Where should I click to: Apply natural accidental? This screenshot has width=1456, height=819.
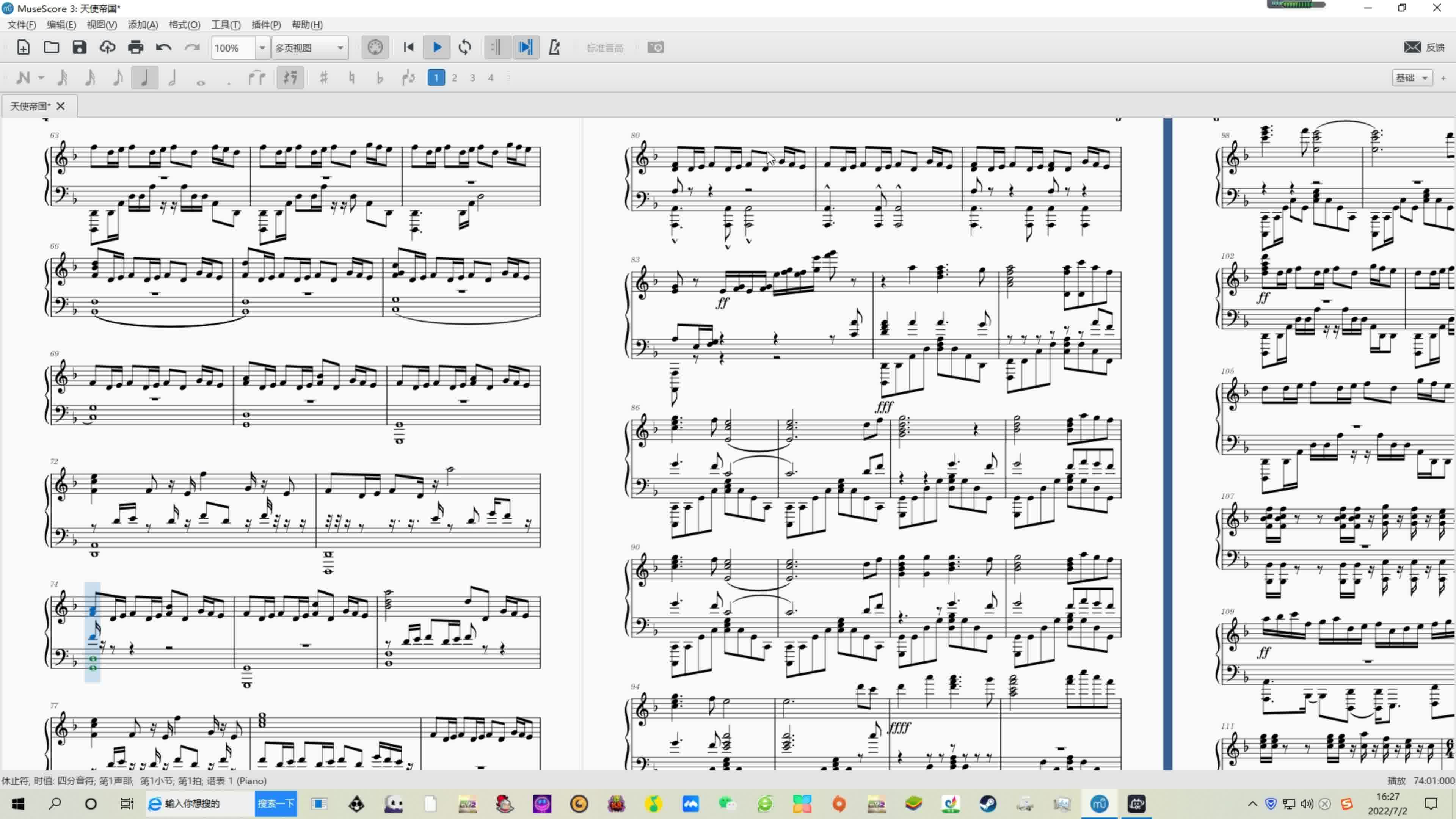(351, 77)
